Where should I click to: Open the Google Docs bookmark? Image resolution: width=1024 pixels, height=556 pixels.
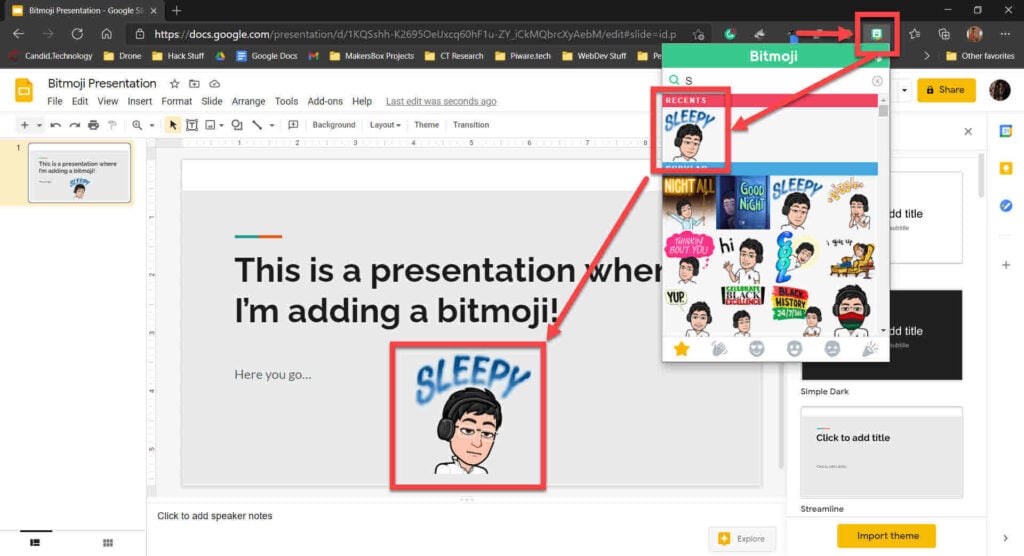266,56
